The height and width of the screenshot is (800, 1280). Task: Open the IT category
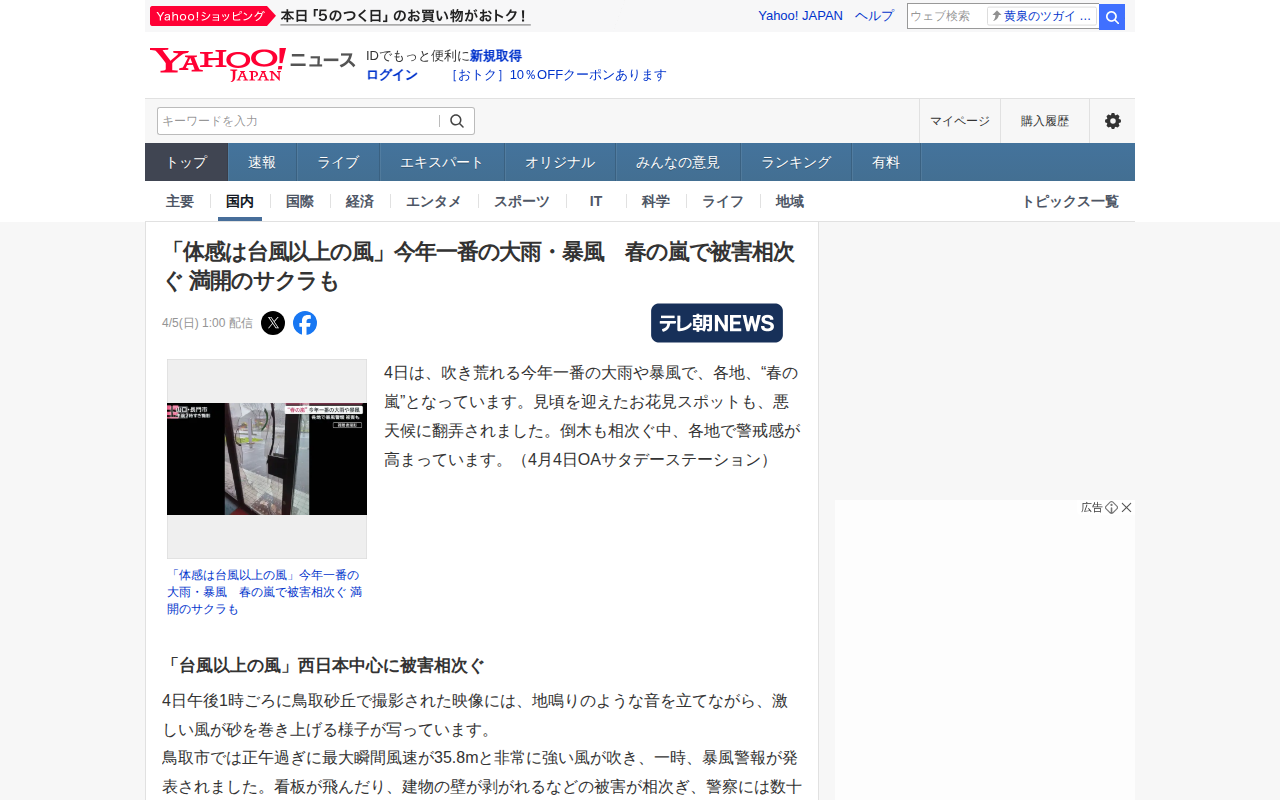point(596,201)
